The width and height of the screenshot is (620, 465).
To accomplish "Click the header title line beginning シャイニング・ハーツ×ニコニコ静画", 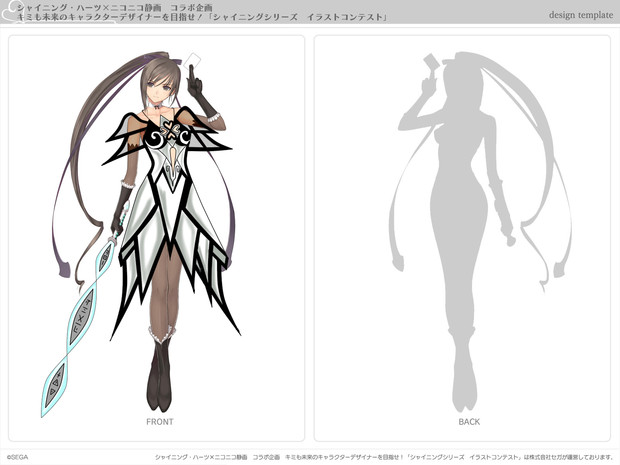I will tap(115, 7).
